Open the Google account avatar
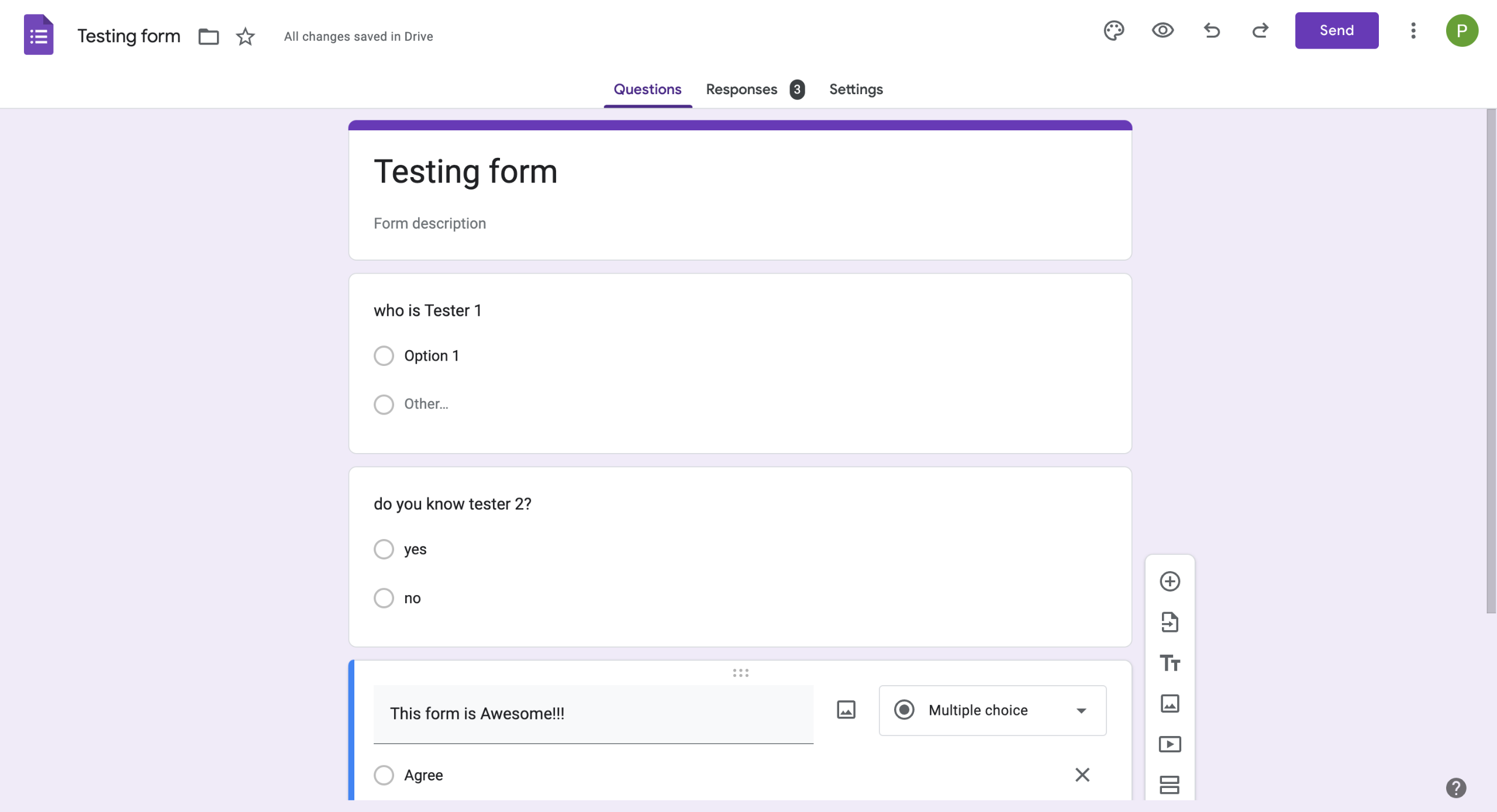This screenshot has width=1497, height=812. pyautogui.click(x=1462, y=30)
